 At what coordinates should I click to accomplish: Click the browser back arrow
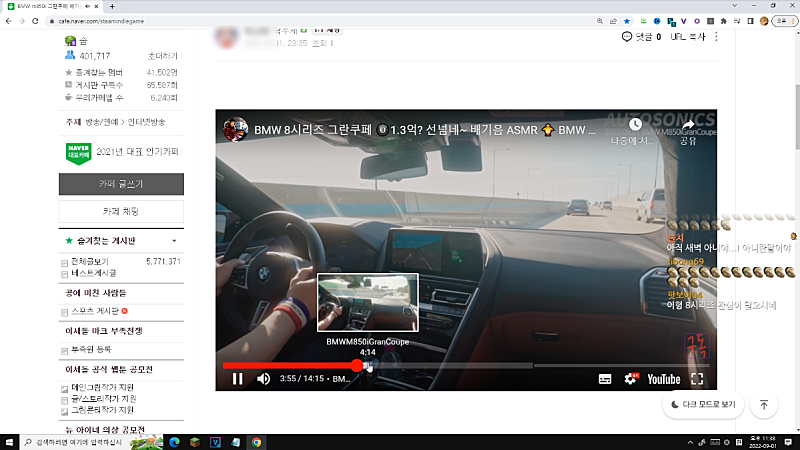pyautogui.click(x=9, y=21)
